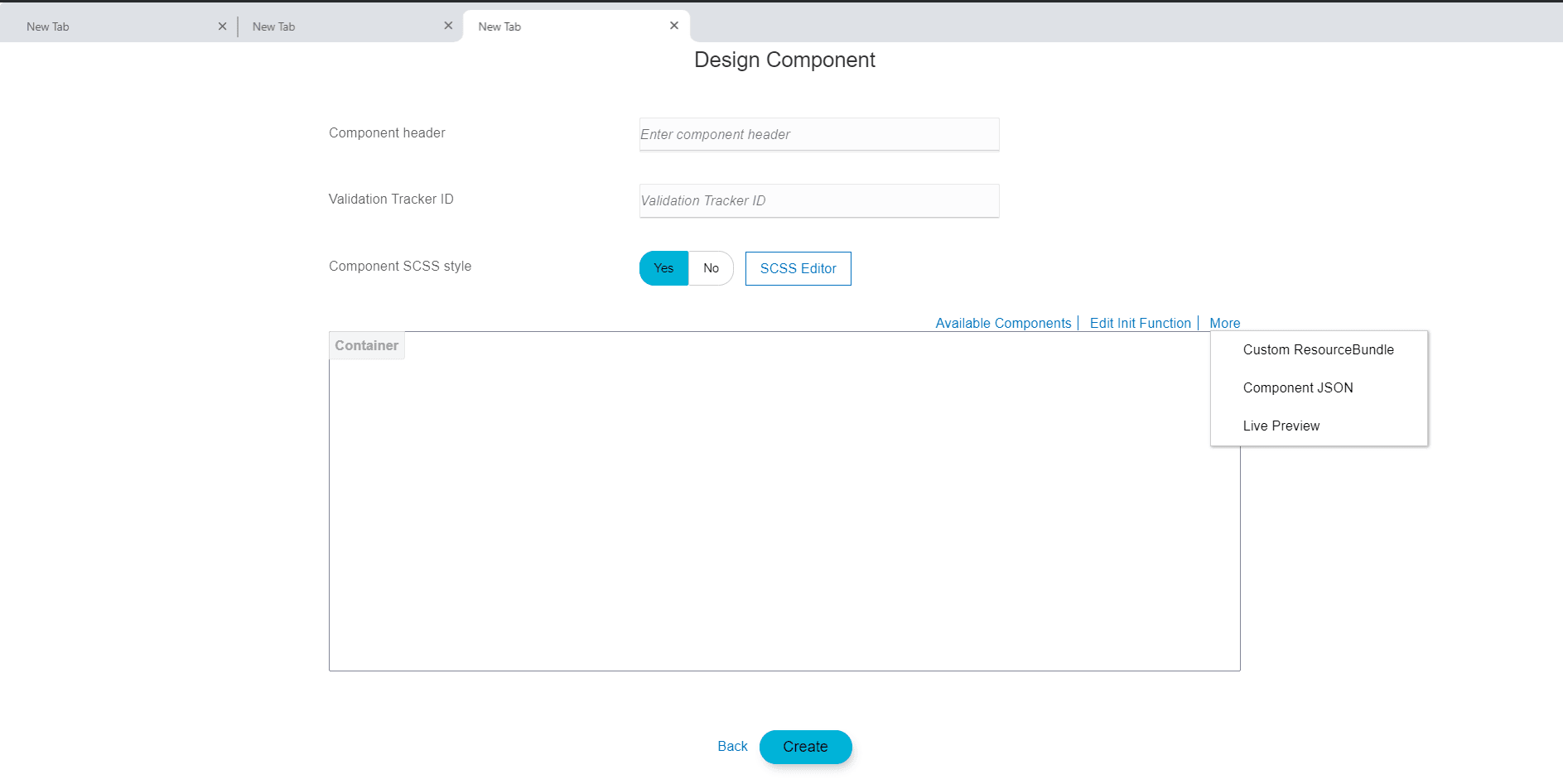Screen dimensions: 1563x784
Task: Open the Available Components link
Action: (1003, 323)
